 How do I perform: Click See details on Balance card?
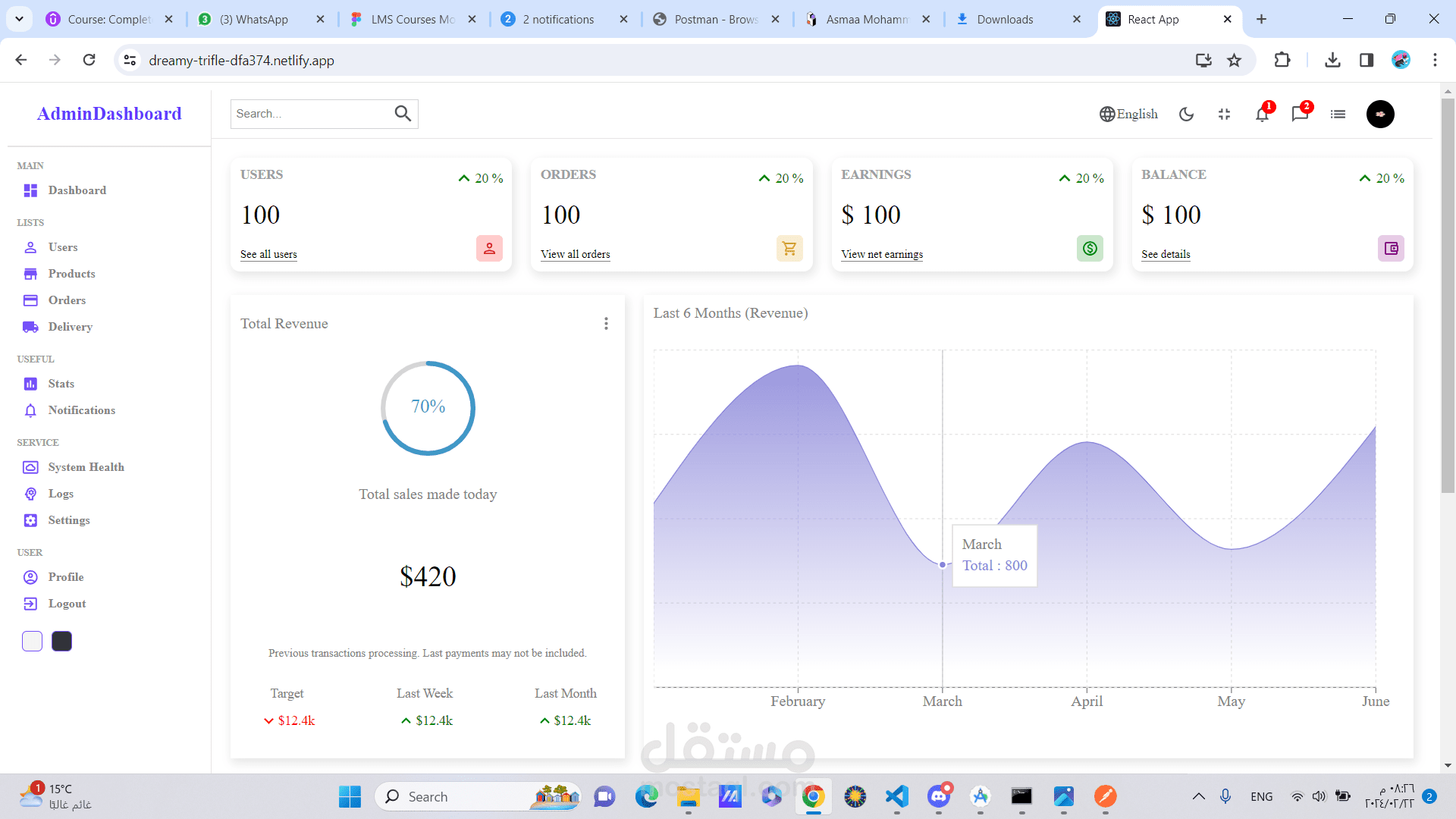[1166, 254]
